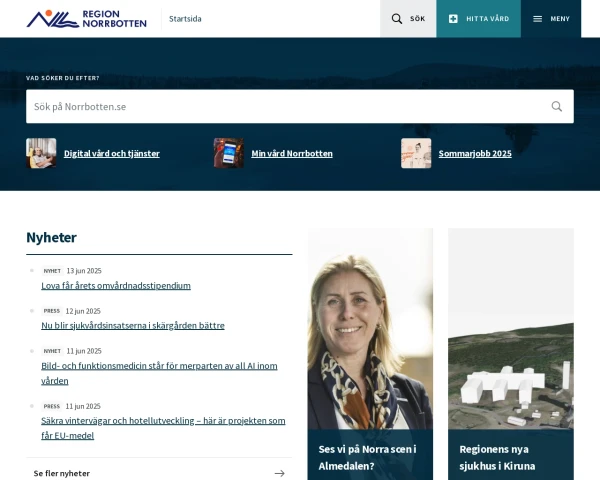Click the Kiruna hospital rendering image

pos(511,329)
